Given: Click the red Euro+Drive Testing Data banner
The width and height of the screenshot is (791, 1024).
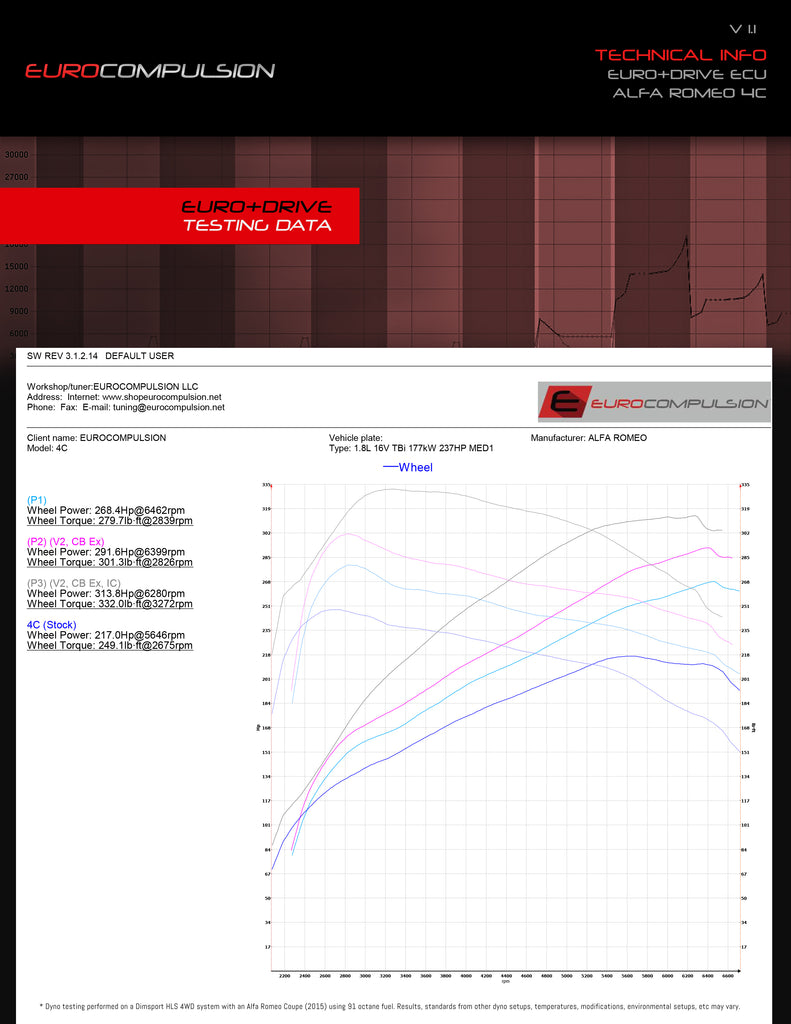Looking at the screenshot, I should click(x=255, y=216).
